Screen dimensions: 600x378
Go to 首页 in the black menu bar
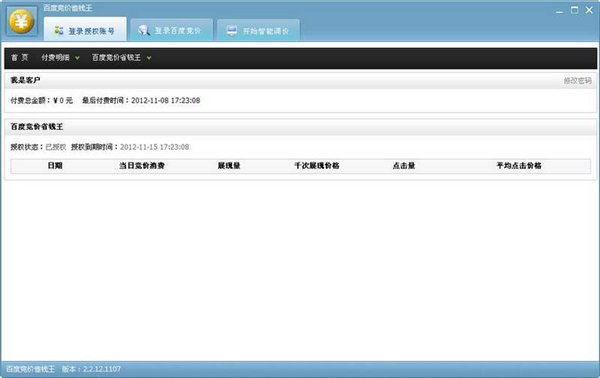coord(20,57)
